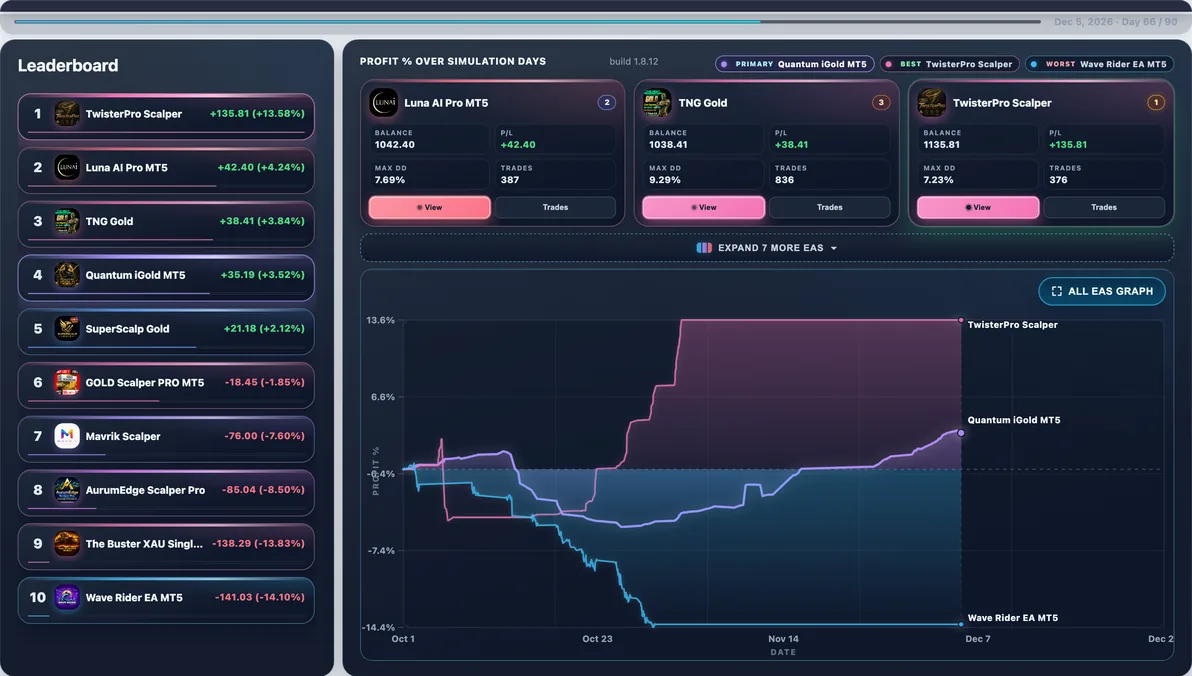Click the AurumEdge Scalper Pro icon
1192x676 pixels.
tap(67, 490)
